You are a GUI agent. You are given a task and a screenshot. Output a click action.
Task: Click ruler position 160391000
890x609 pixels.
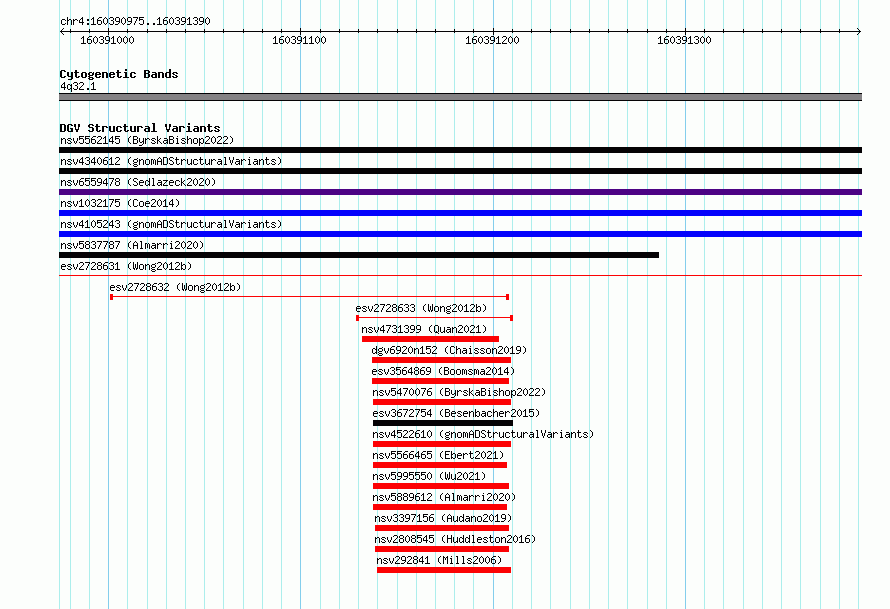click(x=107, y=40)
